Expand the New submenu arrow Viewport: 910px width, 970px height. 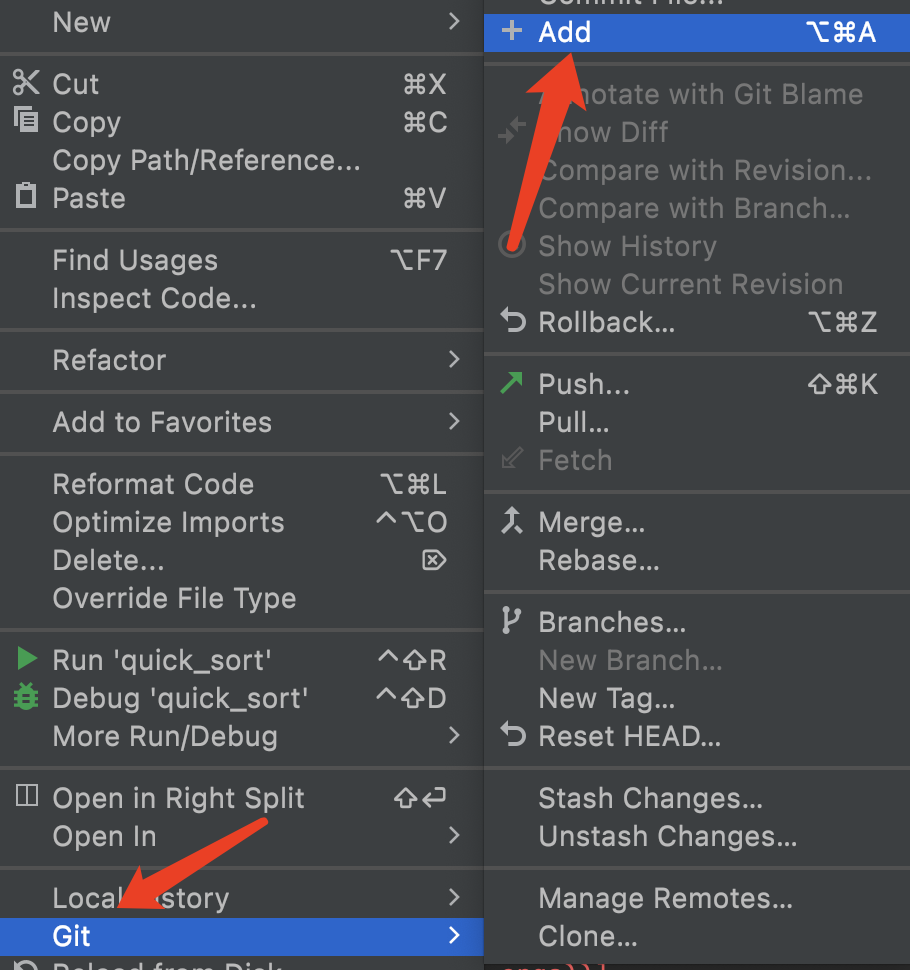coord(454,22)
